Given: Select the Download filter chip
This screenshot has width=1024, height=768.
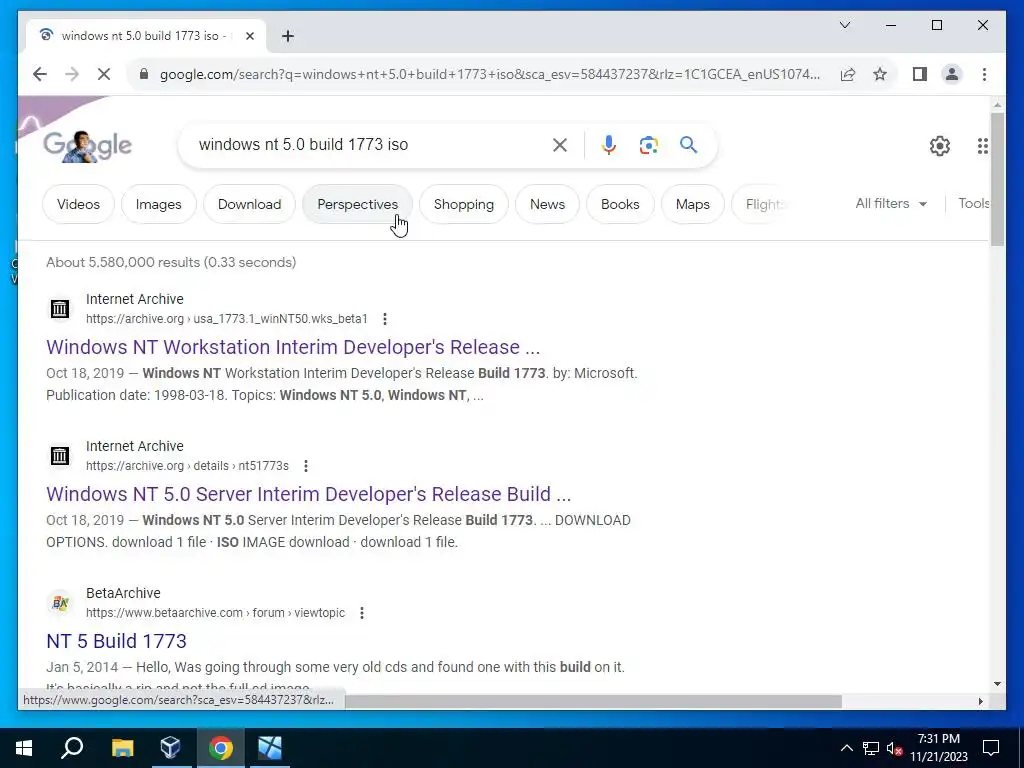Looking at the screenshot, I should pos(249,204).
